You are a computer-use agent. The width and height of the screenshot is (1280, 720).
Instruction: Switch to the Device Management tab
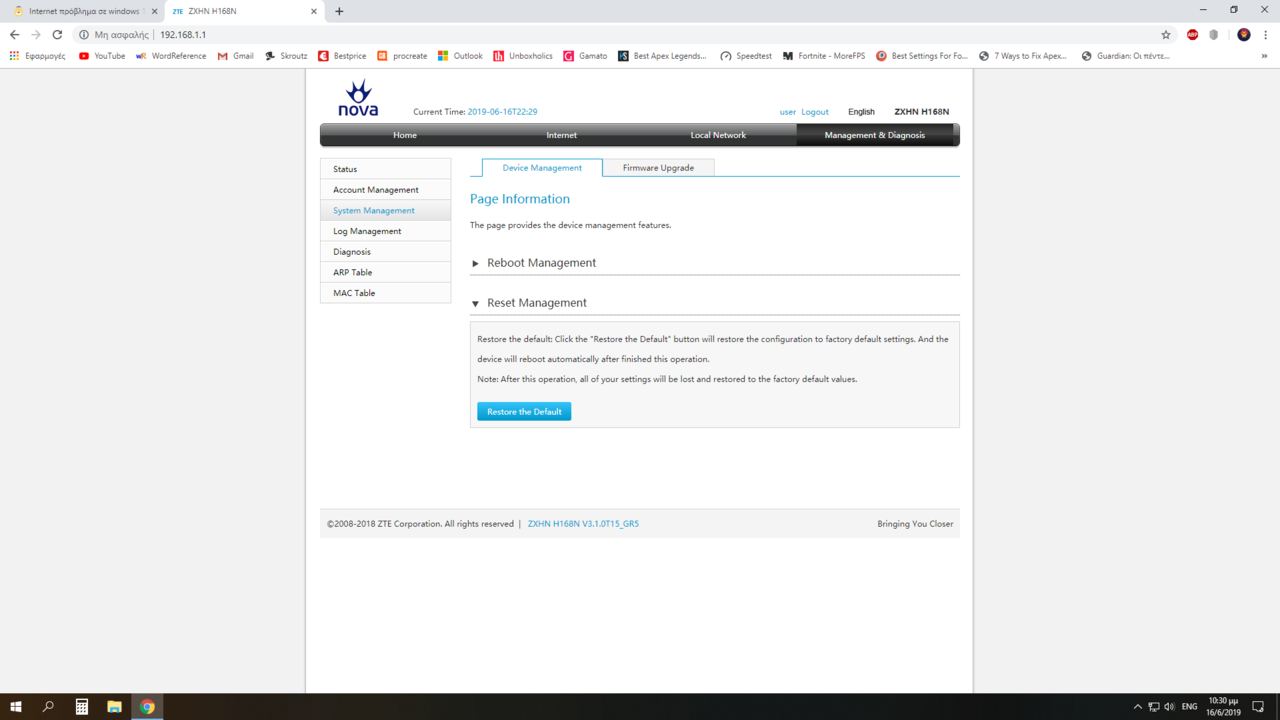click(x=542, y=168)
